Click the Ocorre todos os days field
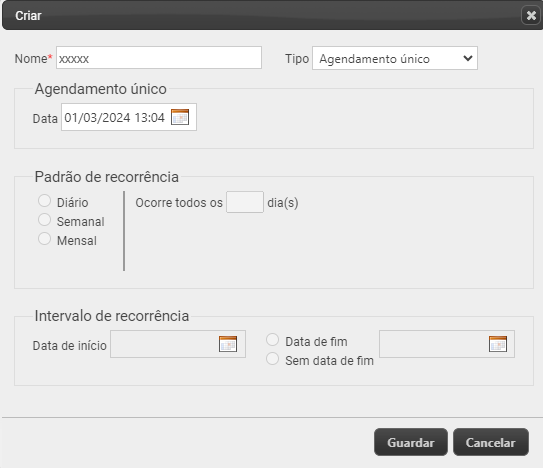This screenshot has height=468, width=543. (245, 202)
